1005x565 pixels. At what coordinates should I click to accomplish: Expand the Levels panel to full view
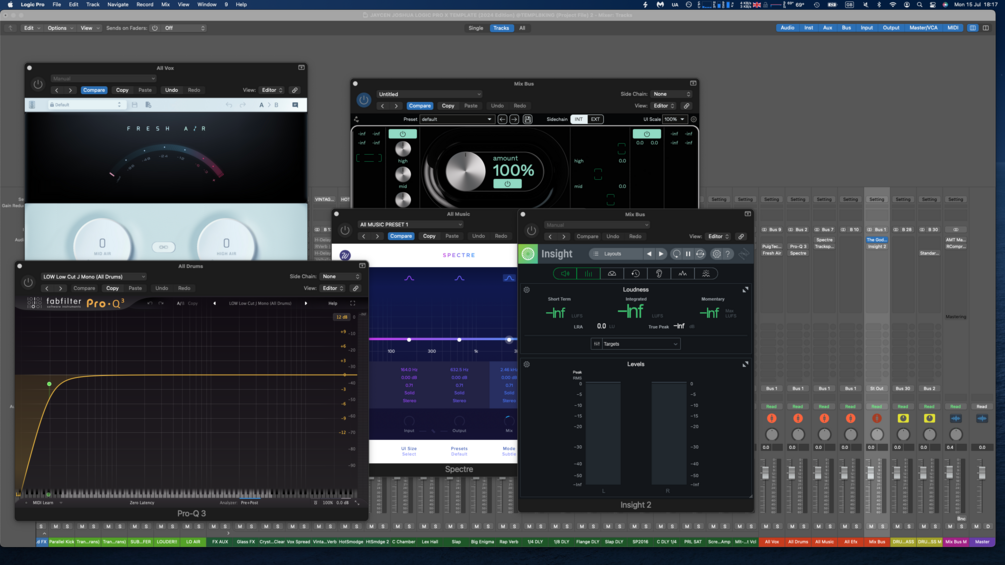745,364
